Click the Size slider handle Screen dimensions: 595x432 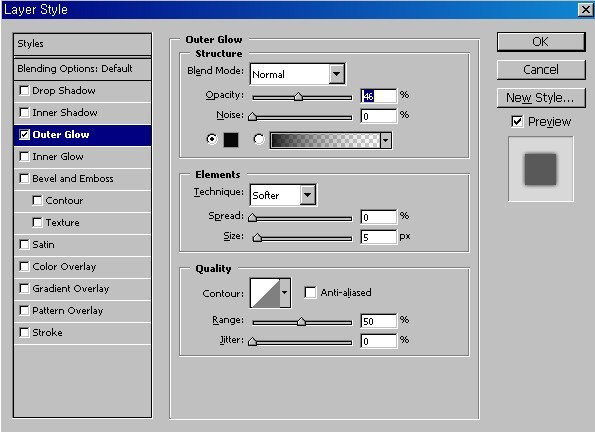tap(257, 238)
